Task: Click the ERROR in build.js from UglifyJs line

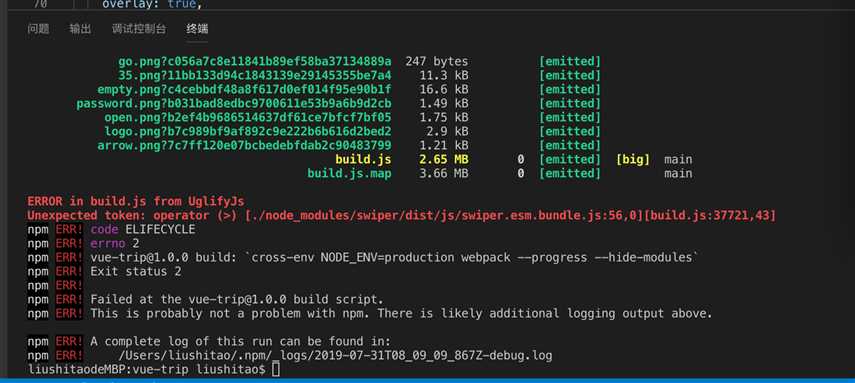Action: [136, 201]
